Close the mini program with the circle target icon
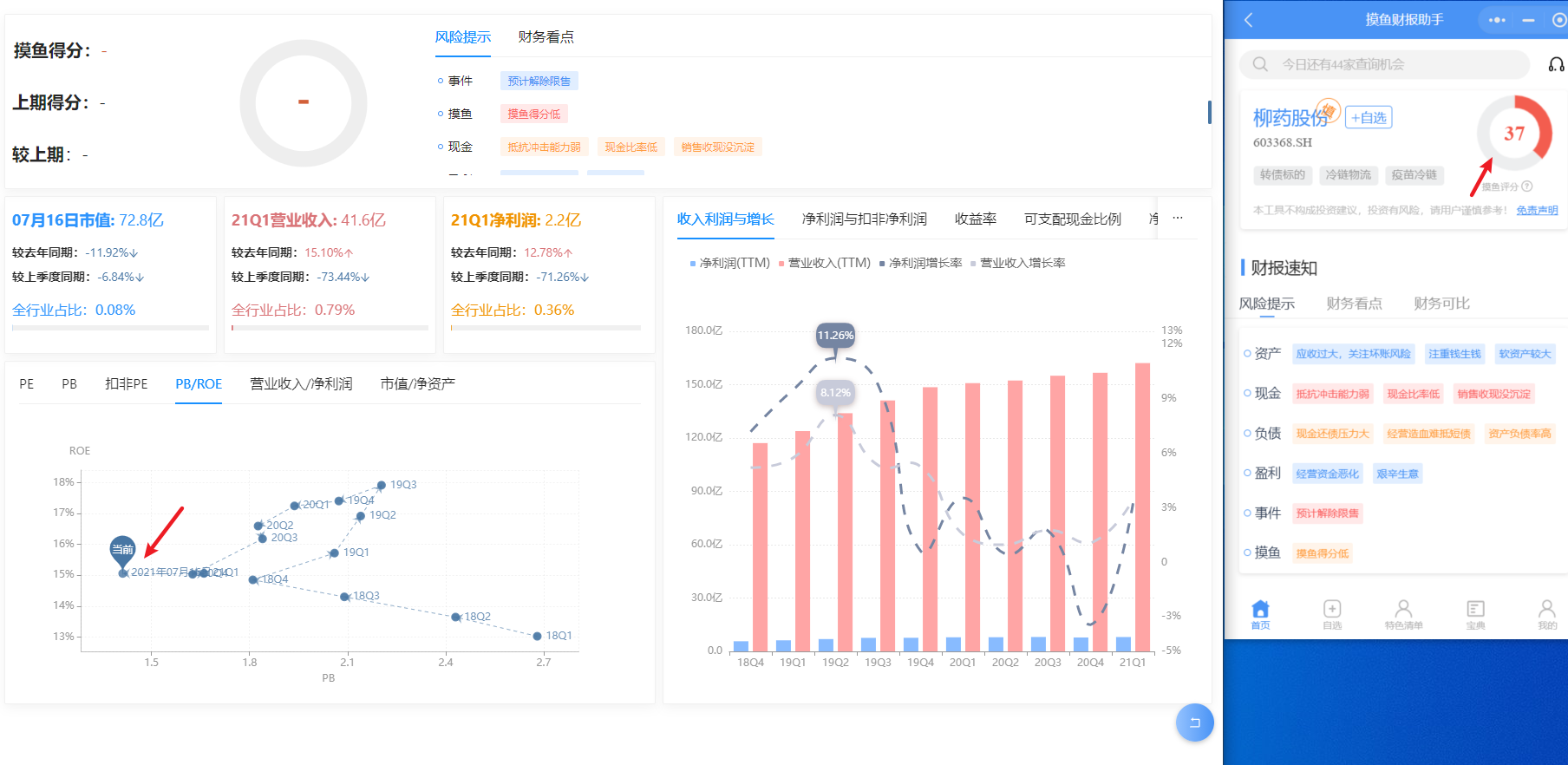 pyautogui.click(x=1558, y=19)
